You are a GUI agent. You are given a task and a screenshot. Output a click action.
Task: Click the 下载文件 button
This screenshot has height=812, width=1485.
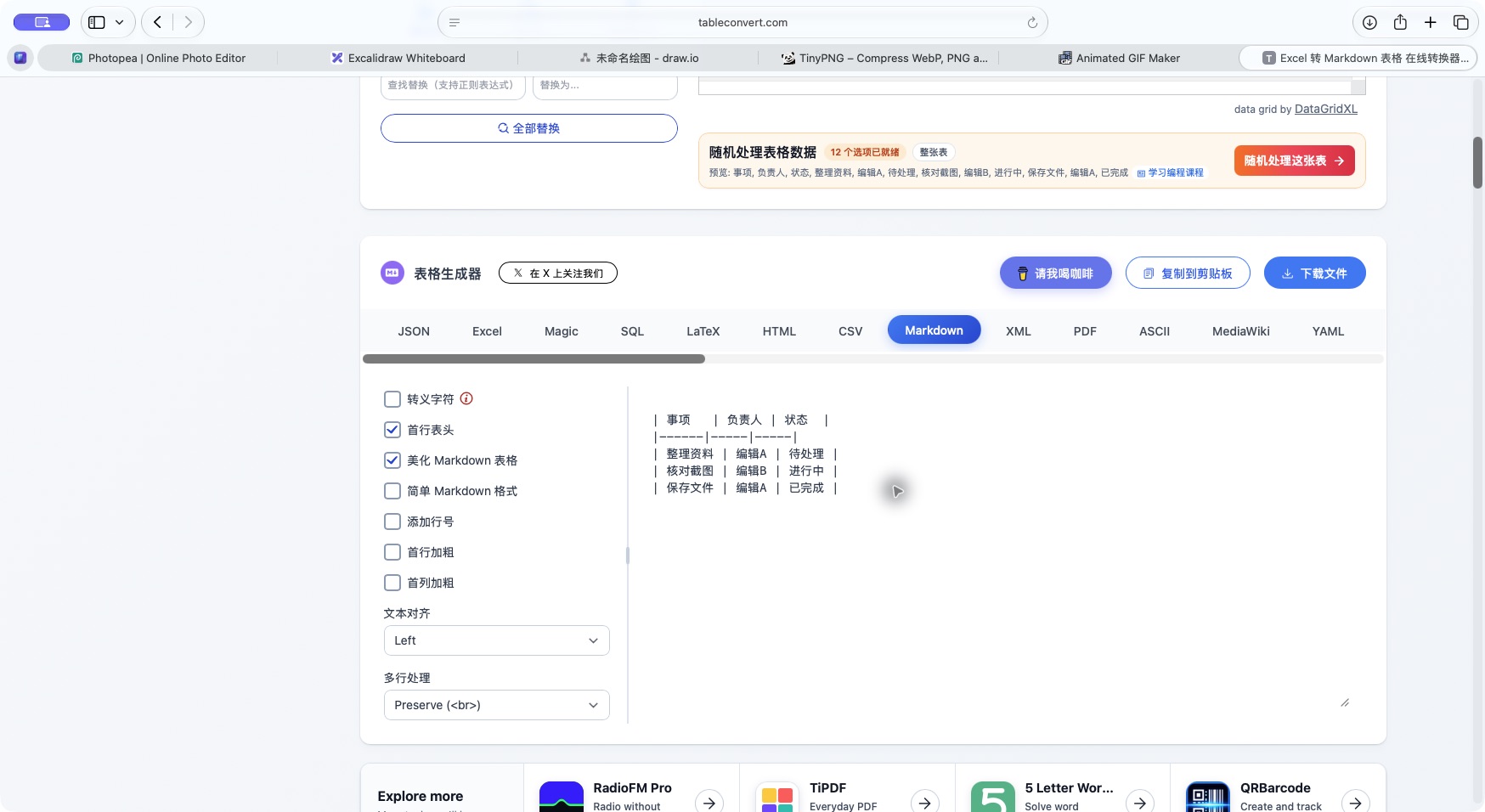[x=1314, y=273]
